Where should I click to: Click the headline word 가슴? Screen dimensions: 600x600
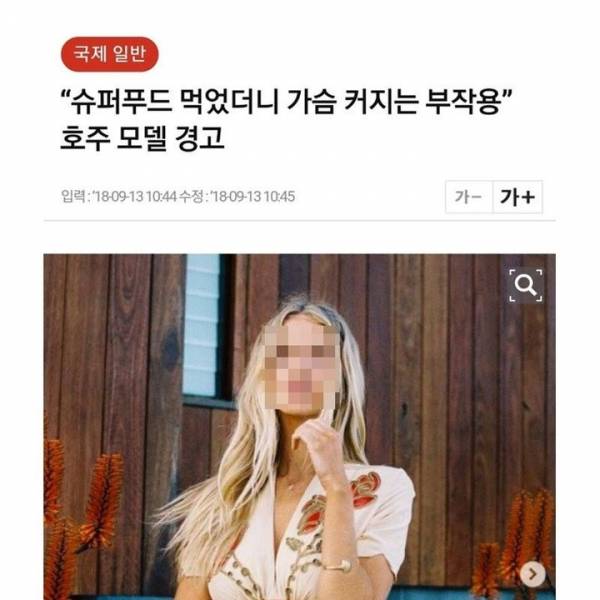tap(311, 102)
